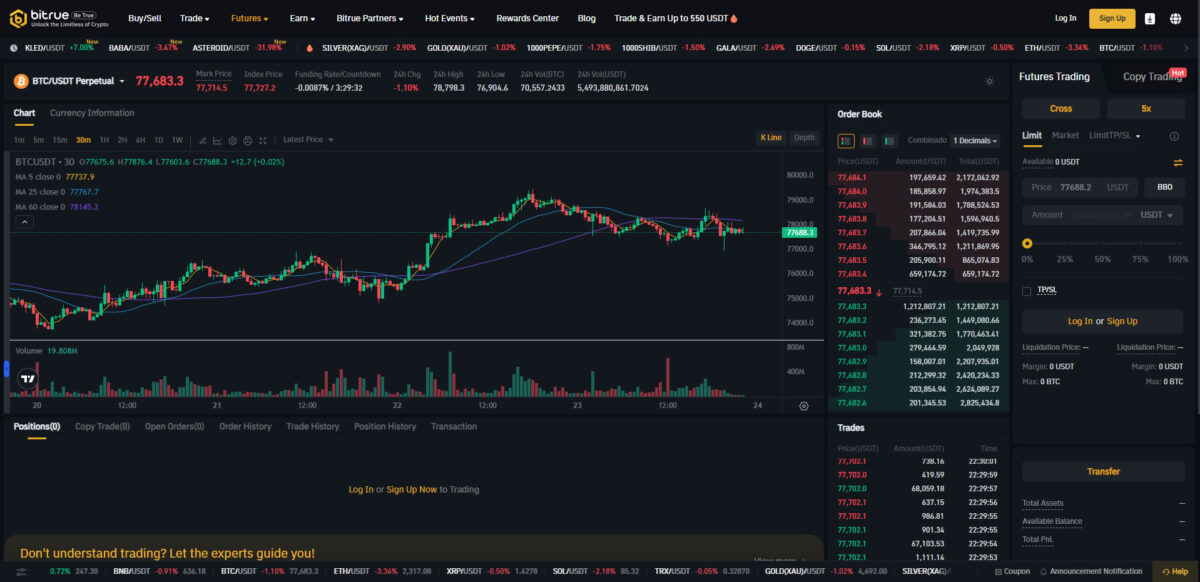Click the Help button in bottom corner
The height and width of the screenshot is (582, 1200).
1174,571
